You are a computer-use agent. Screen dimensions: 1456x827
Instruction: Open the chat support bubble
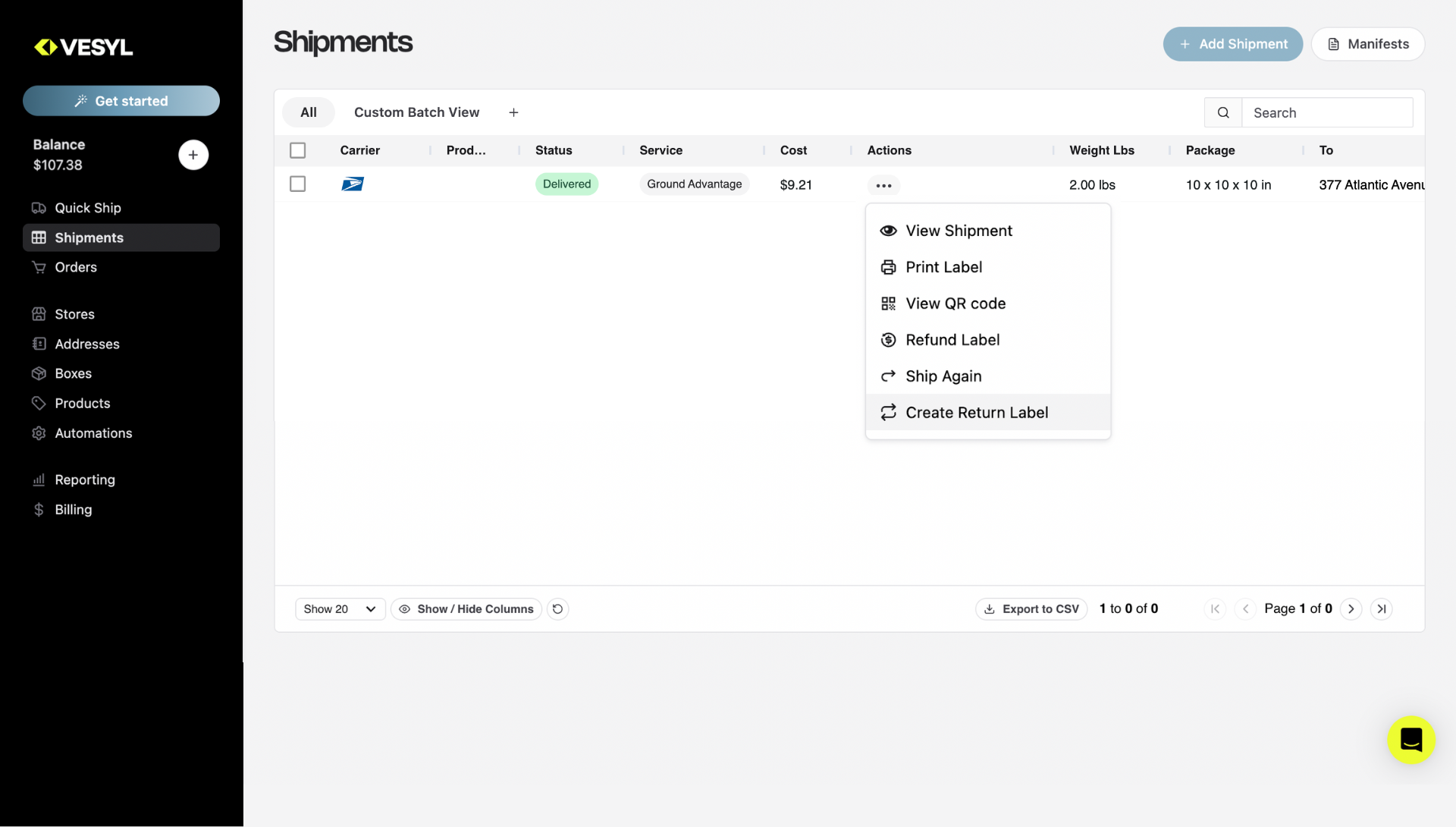pyautogui.click(x=1411, y=740)
